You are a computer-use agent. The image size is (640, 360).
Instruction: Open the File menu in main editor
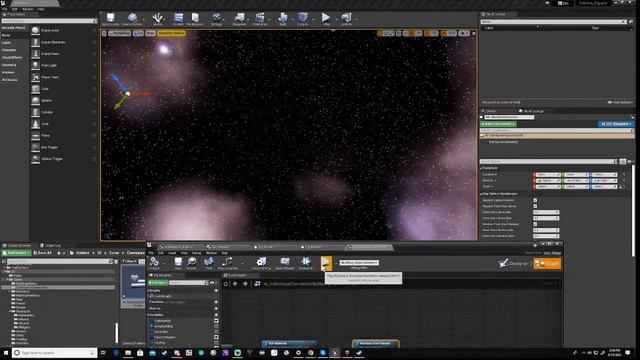[4, 9]
